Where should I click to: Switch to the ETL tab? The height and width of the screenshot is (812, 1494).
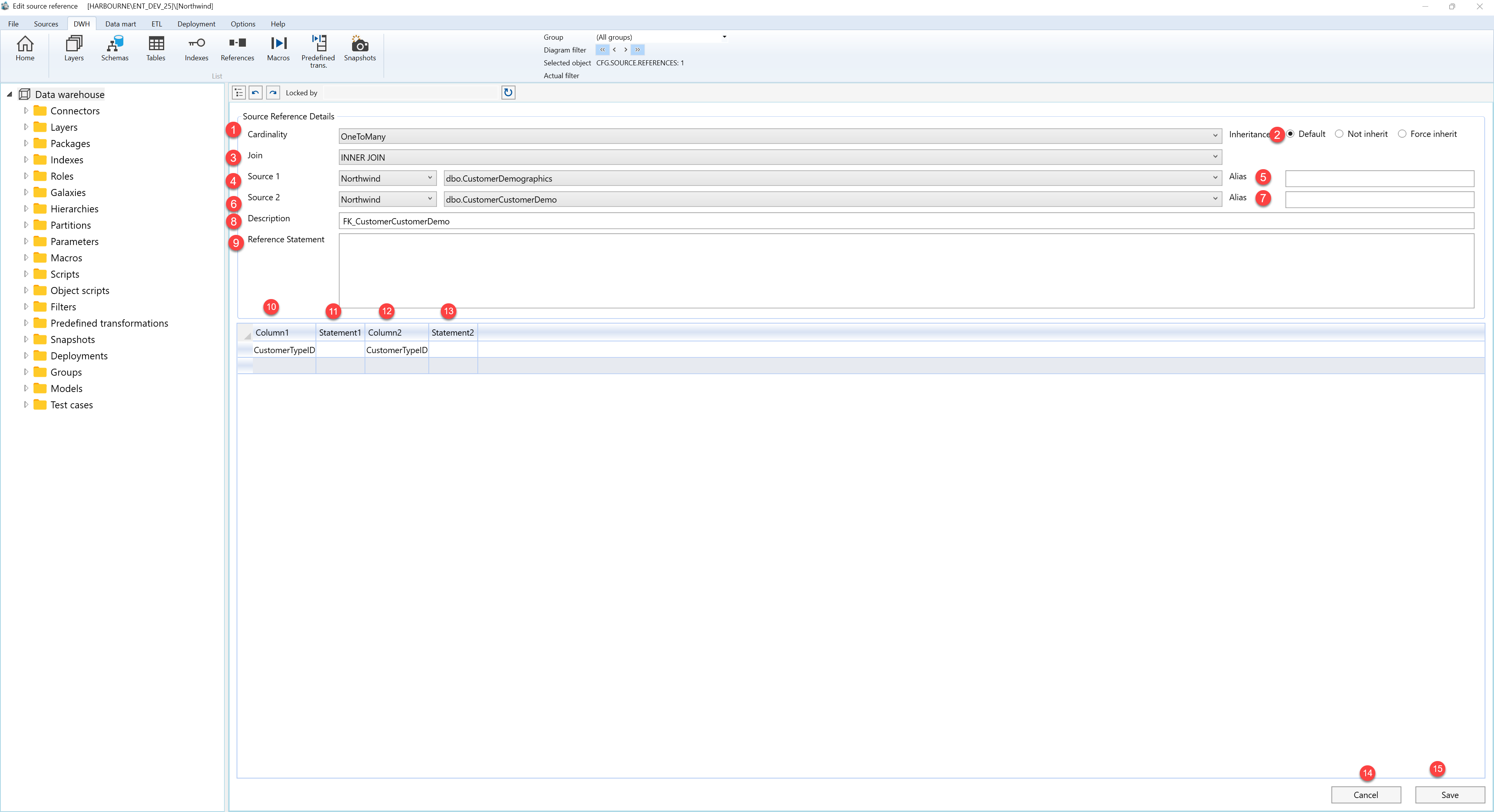click(156, 24)
